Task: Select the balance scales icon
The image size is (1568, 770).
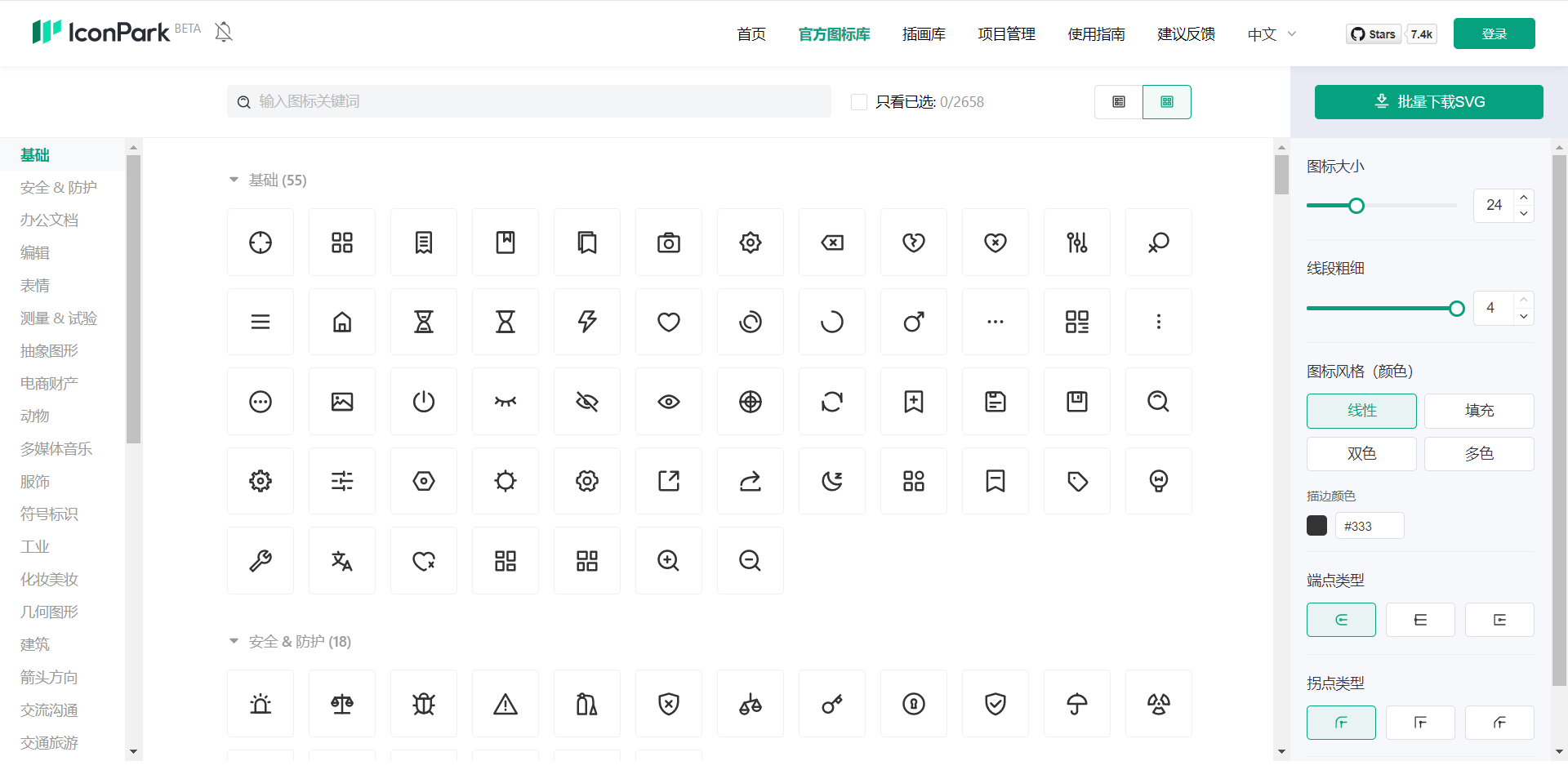Action: [342, 704]
